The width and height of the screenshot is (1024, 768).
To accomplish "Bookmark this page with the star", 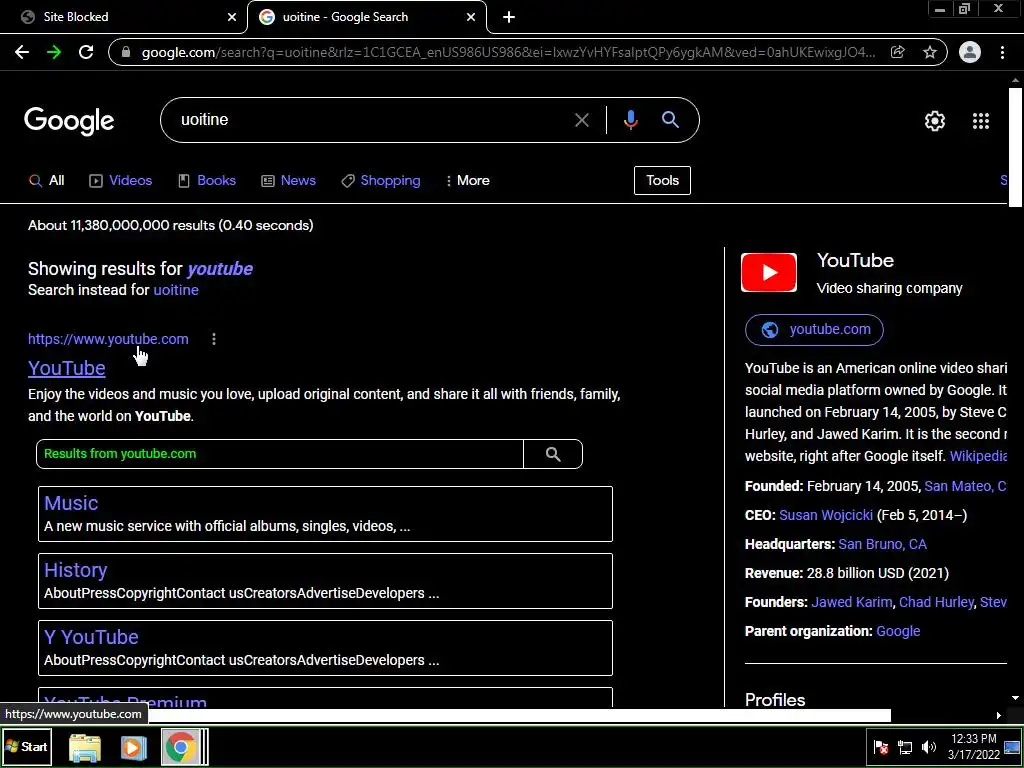I will click(x=930, y=52).
